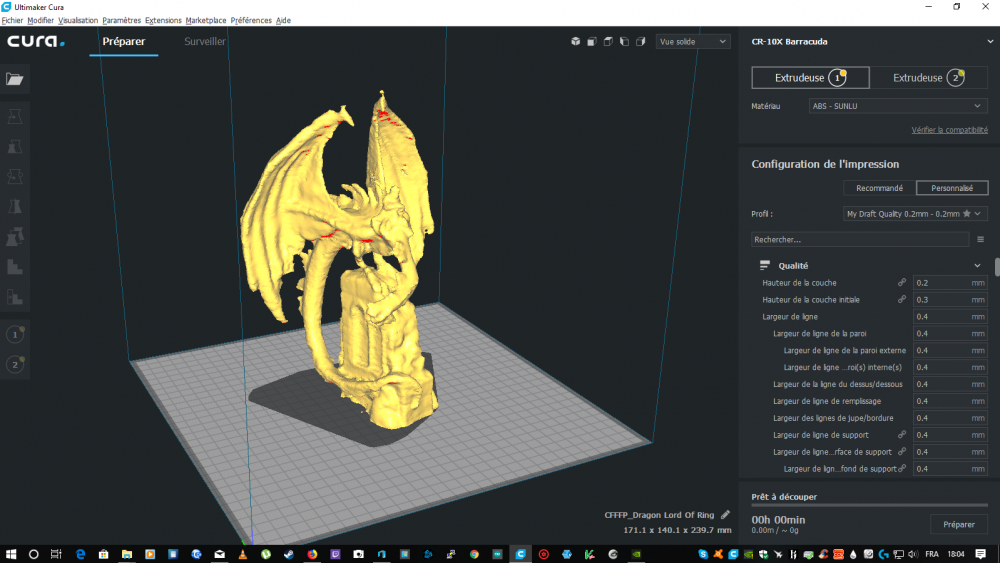Click the 3D view camera icon

point(575,41)
